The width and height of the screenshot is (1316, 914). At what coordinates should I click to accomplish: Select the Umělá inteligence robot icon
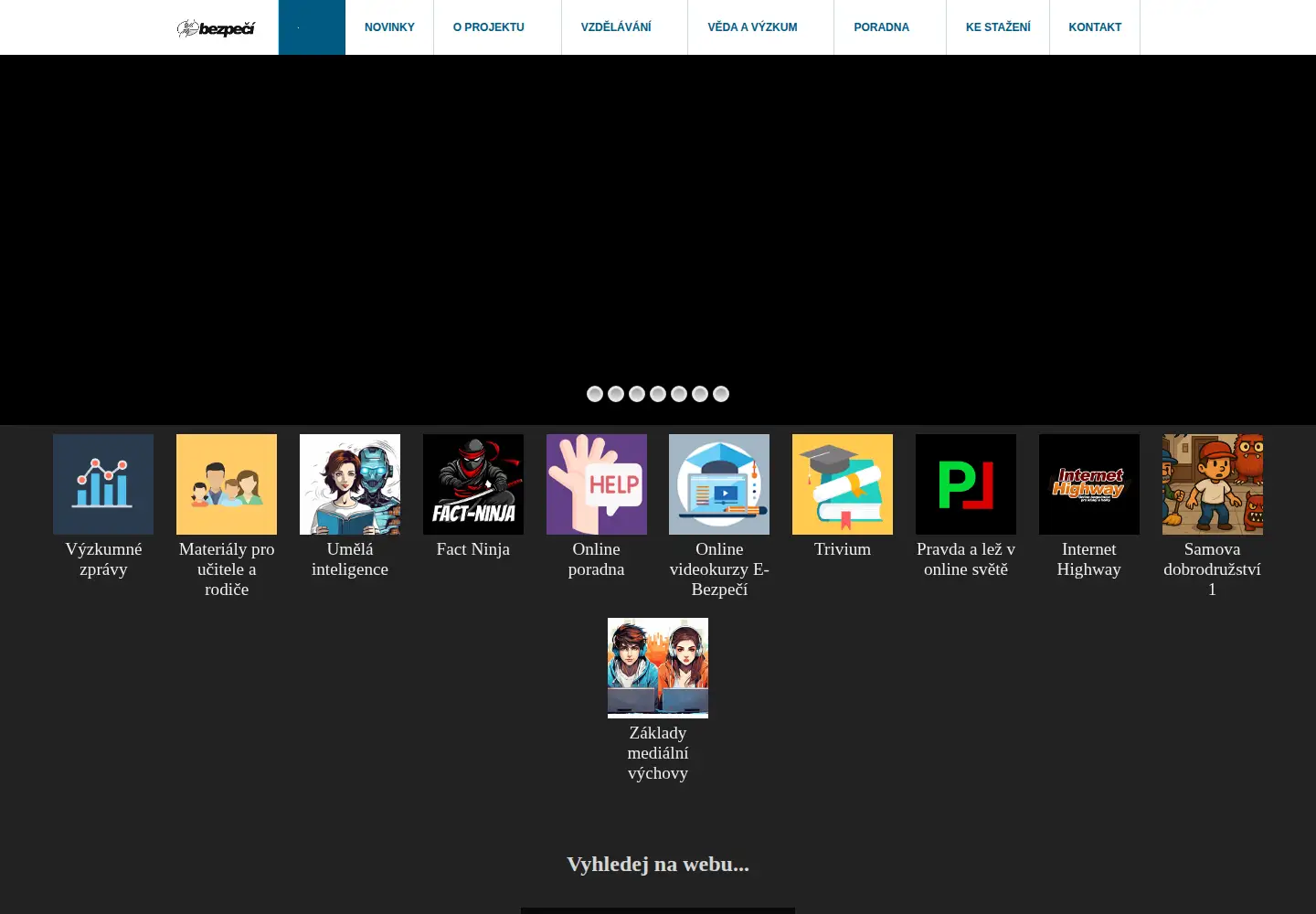pos(350,484)
